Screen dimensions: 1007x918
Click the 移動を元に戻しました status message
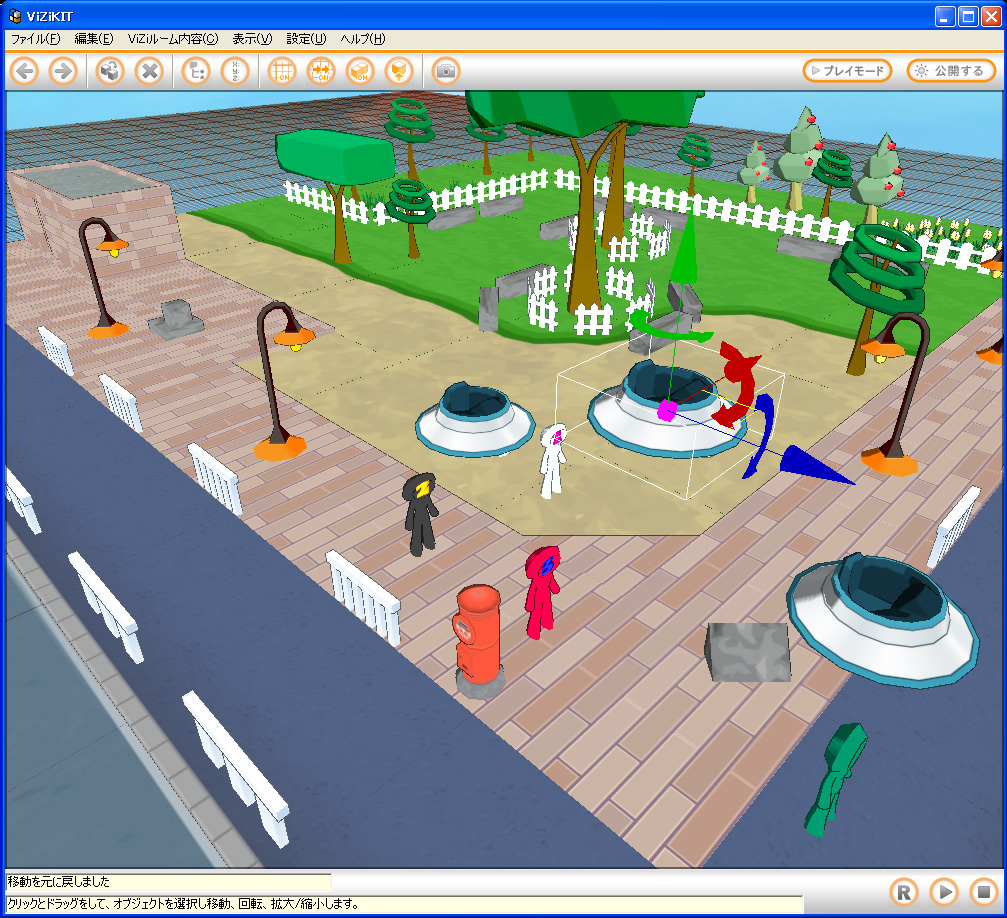(58, 881)
